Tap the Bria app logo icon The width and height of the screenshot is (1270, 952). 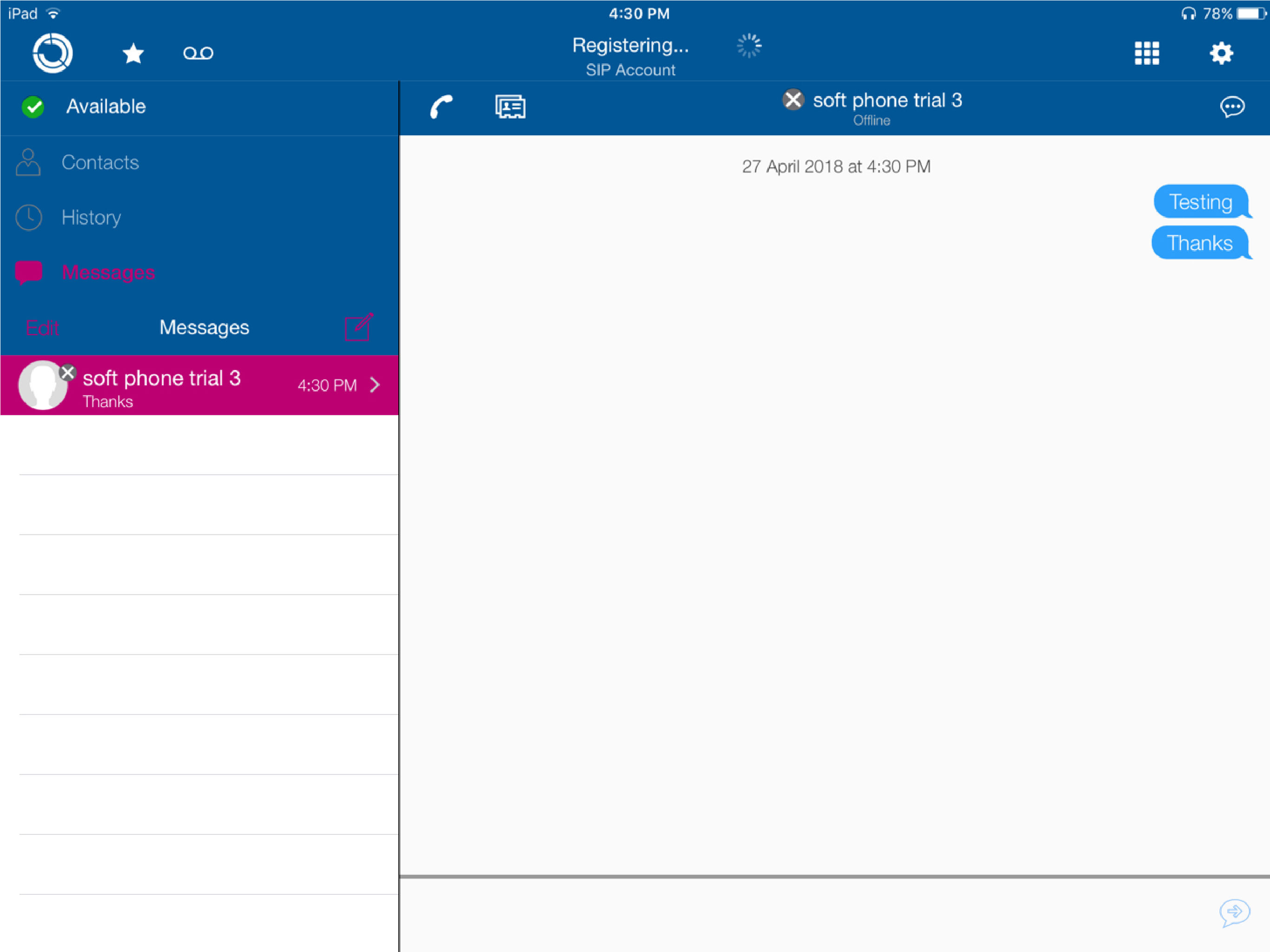[53, 53]
